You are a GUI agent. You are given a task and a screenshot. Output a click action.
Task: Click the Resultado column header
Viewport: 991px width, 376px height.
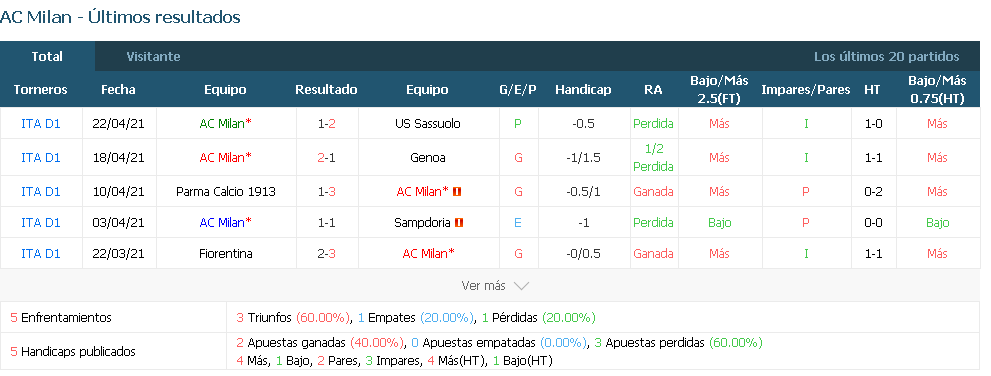(326, 90)
